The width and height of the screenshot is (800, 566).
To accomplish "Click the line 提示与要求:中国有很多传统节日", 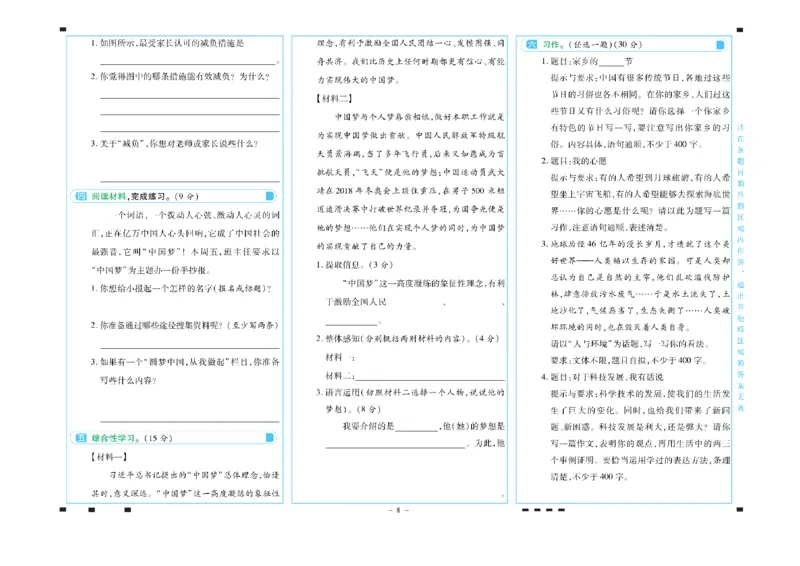I will click(640, 78).
